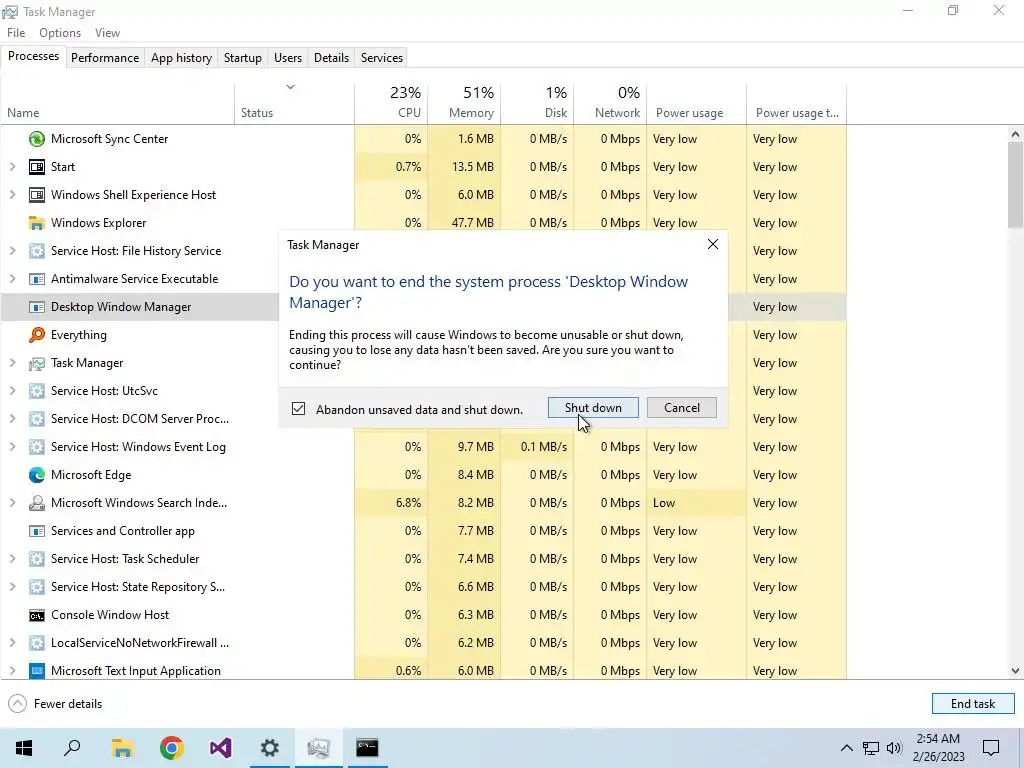Expand Antimalware Service Executable group

click(12, 279)
